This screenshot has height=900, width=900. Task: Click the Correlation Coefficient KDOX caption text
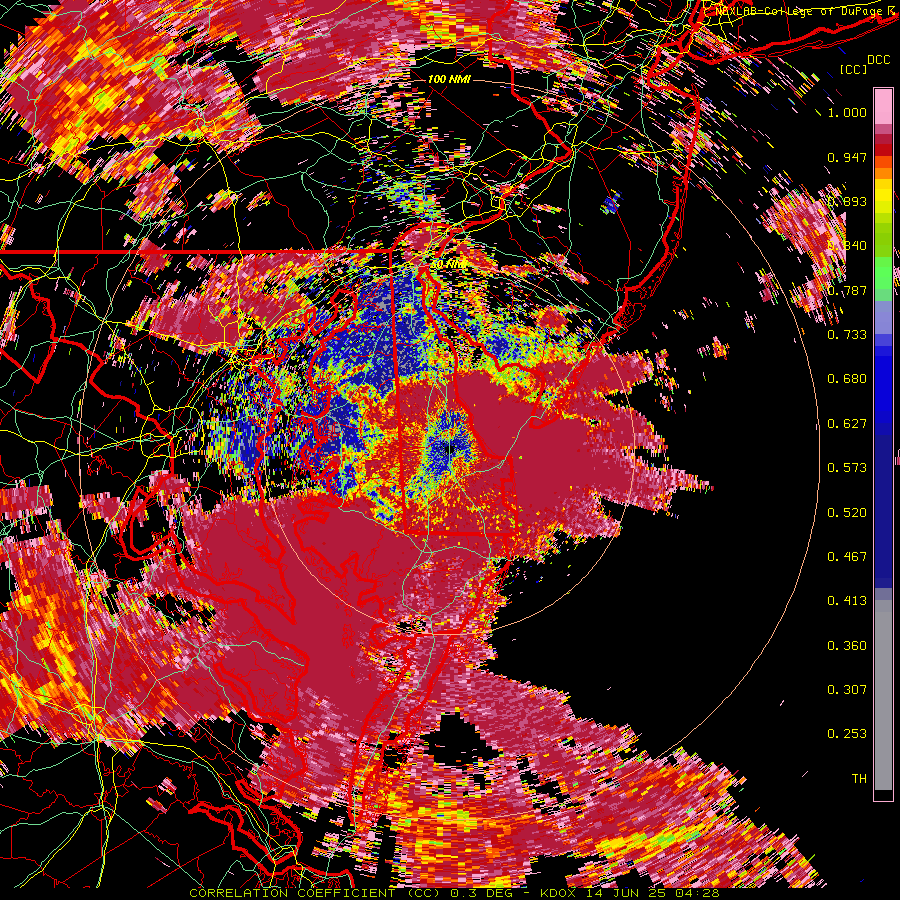[x=454, y=893]
